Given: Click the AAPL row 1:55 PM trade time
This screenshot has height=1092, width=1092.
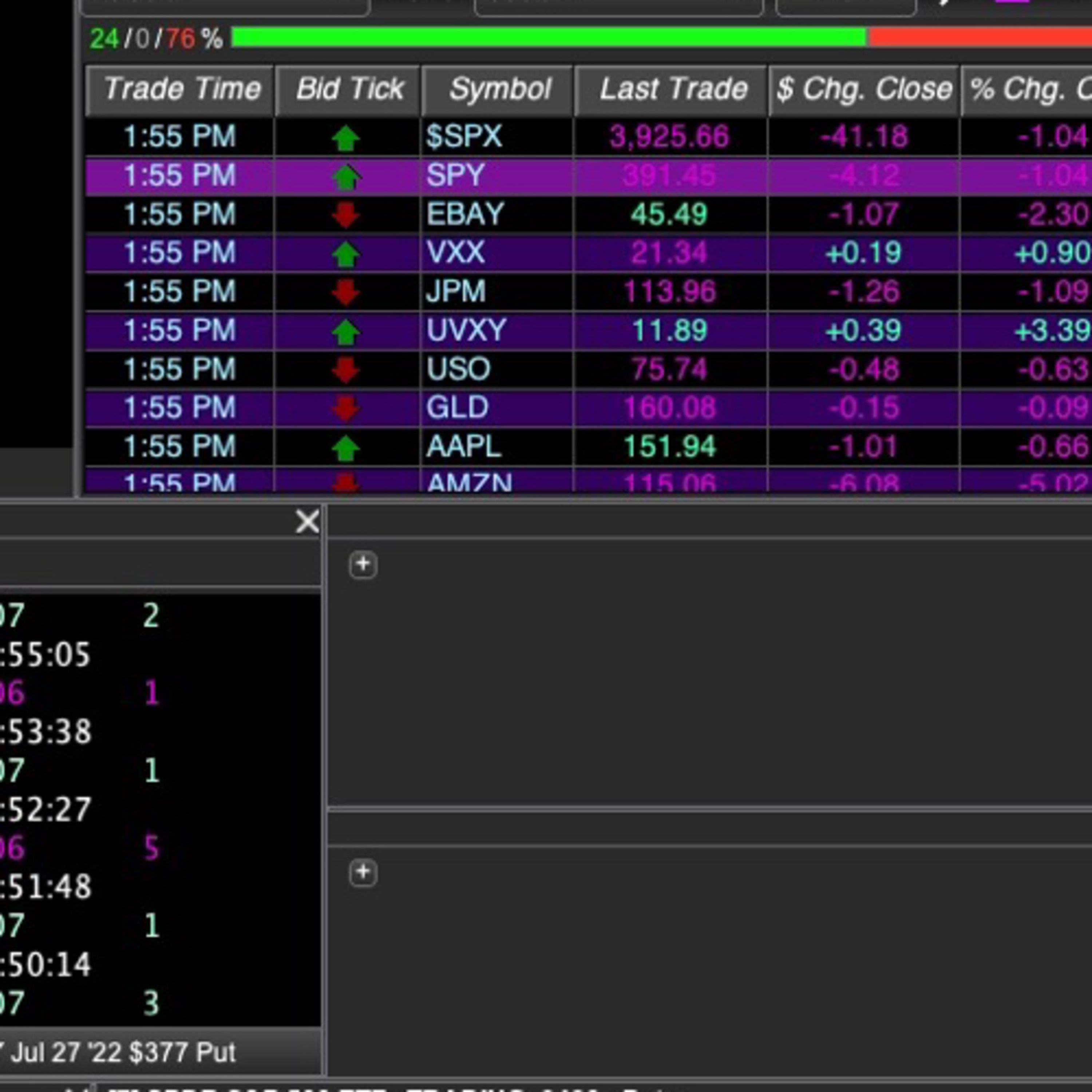Looking at the screenshot, I should (x=180, y=447).
